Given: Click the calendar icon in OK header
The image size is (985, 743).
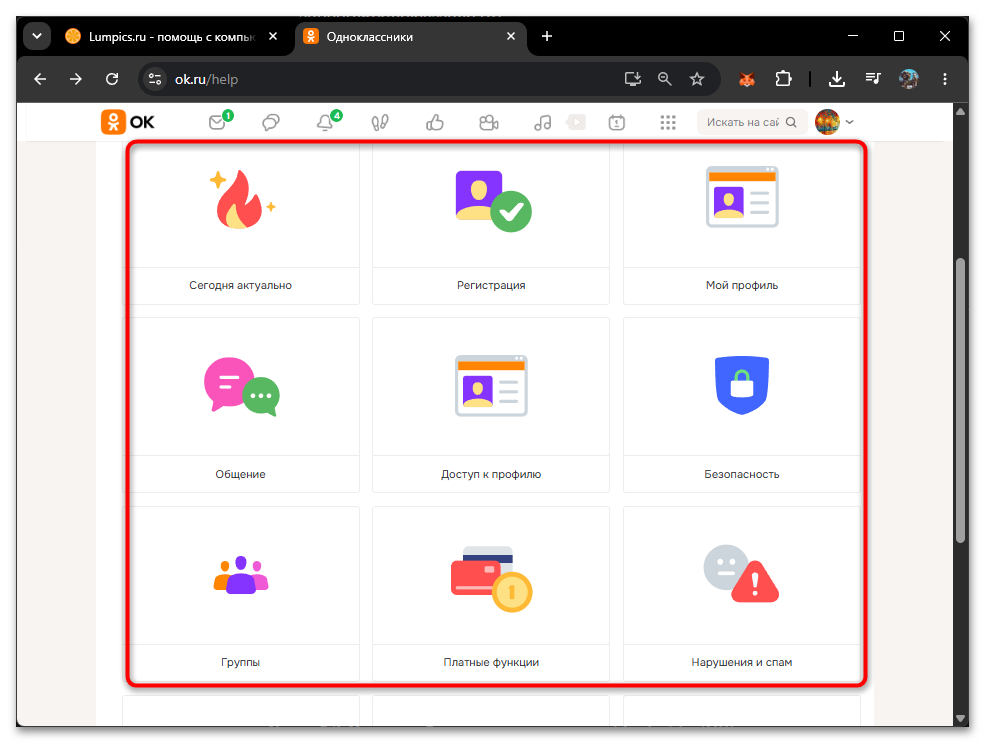Looking at the screenshot, I should [616, 122].
